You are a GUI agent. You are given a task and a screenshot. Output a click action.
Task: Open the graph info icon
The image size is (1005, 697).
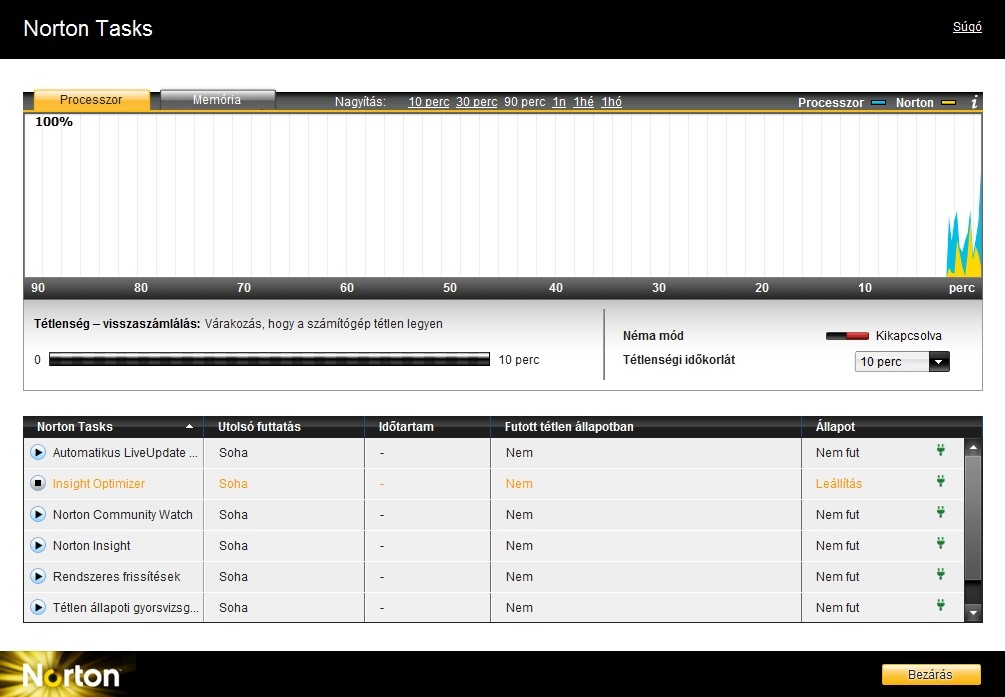tap(974, 102)
